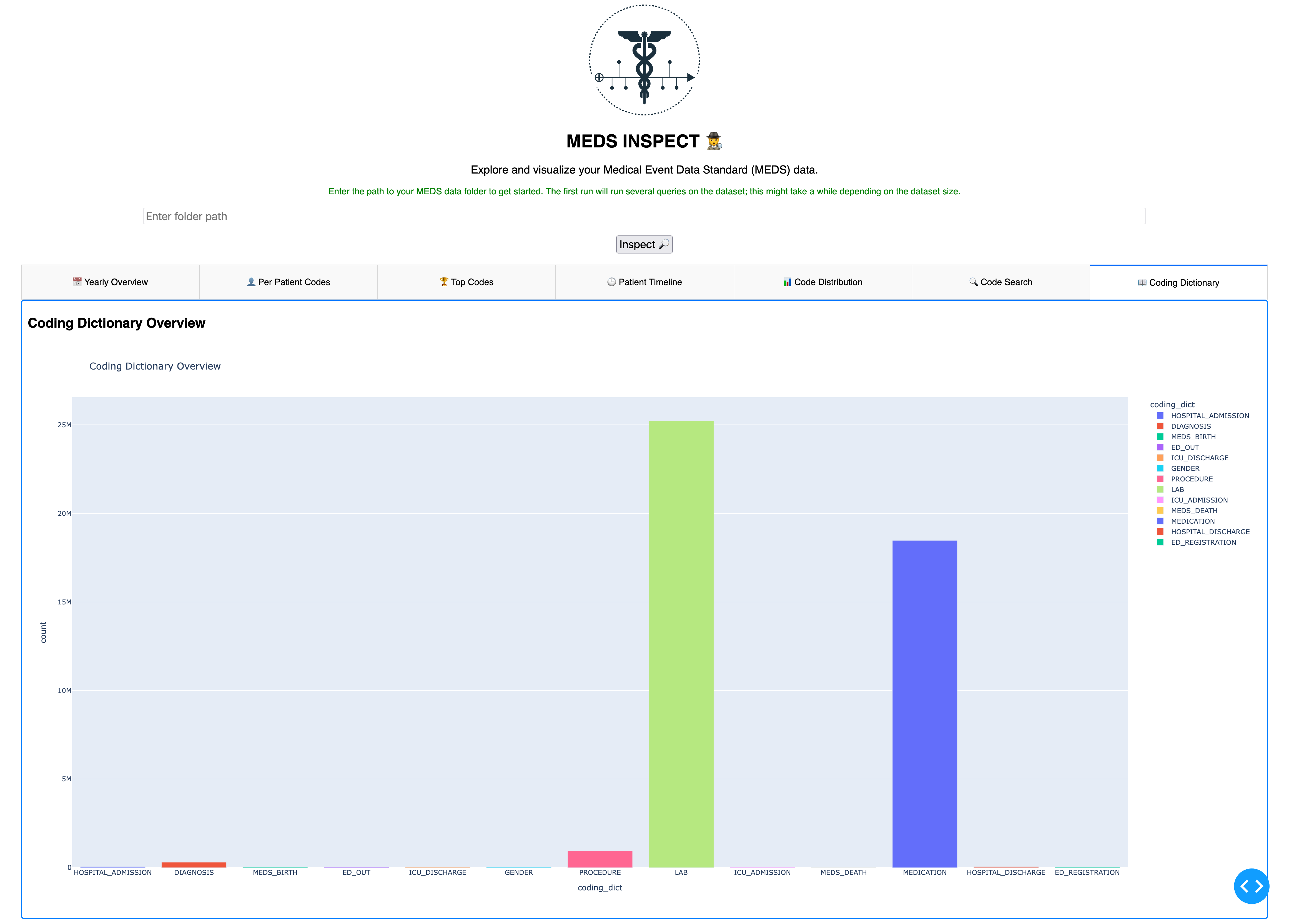
Task: Click the blue MEDICATION bar in chart
Action: [x=925, y=704]
